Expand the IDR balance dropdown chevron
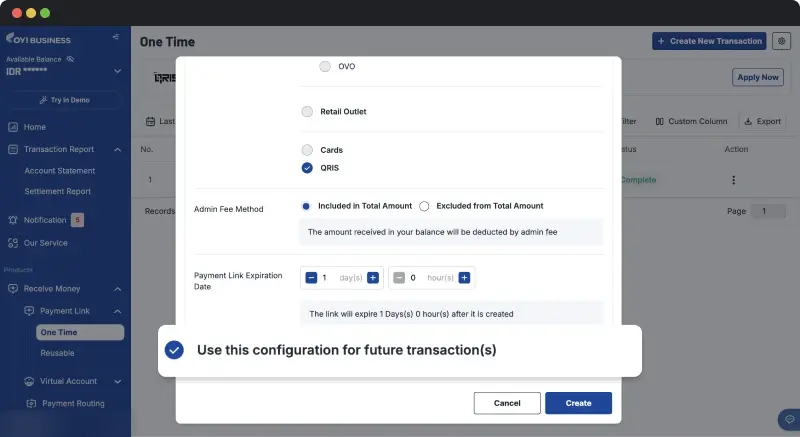Screen dimensions: 800x437 117,71
